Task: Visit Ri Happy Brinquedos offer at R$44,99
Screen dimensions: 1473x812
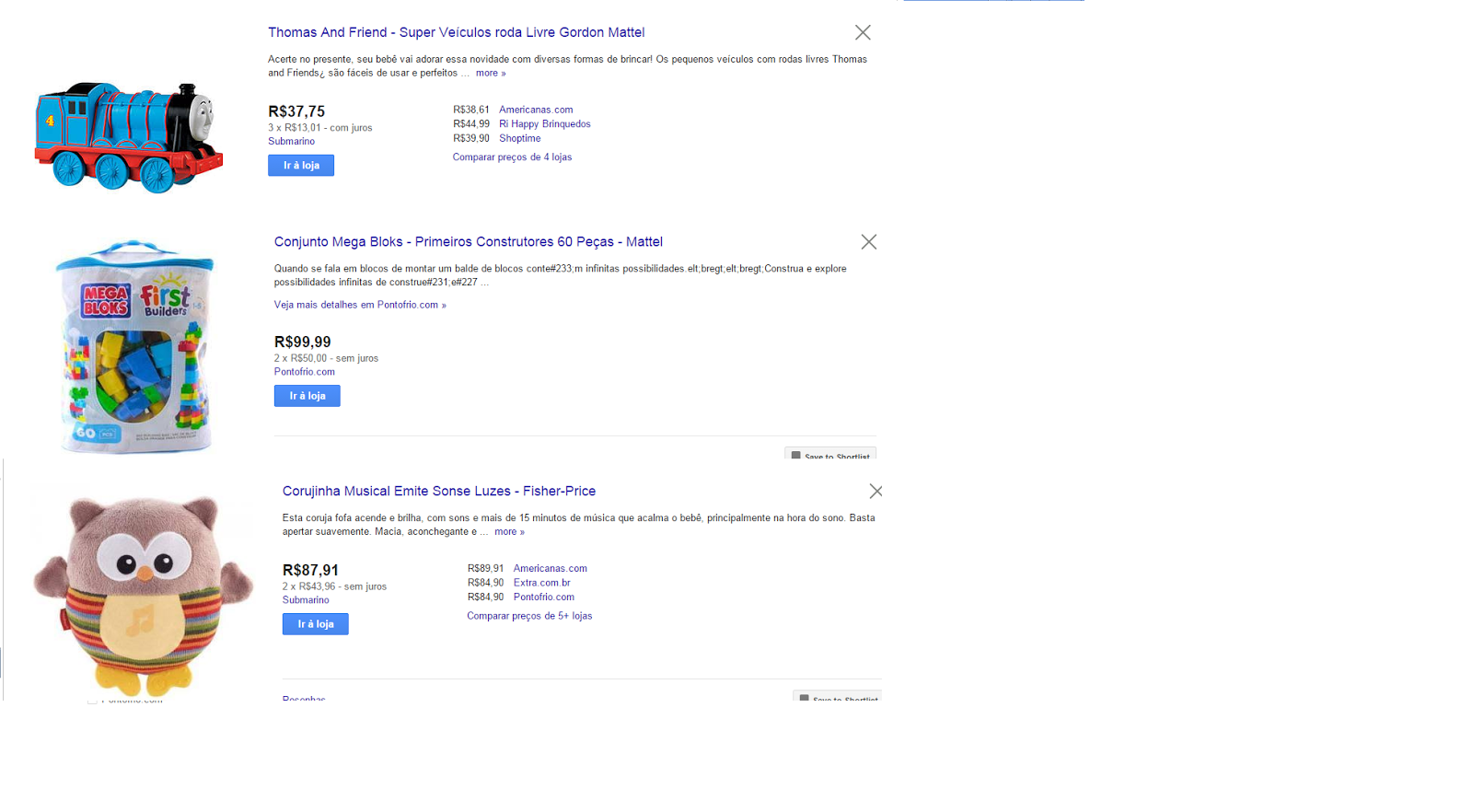Action: 545,123
